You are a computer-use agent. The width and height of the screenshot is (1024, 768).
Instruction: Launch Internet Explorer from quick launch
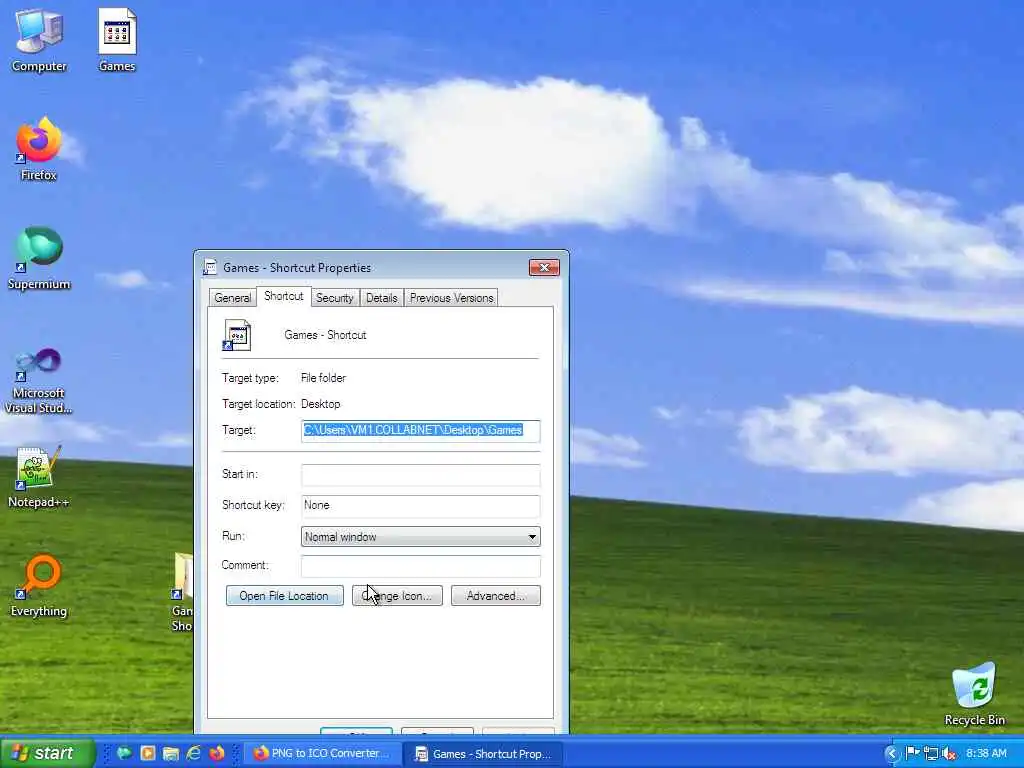click(193, 753)
